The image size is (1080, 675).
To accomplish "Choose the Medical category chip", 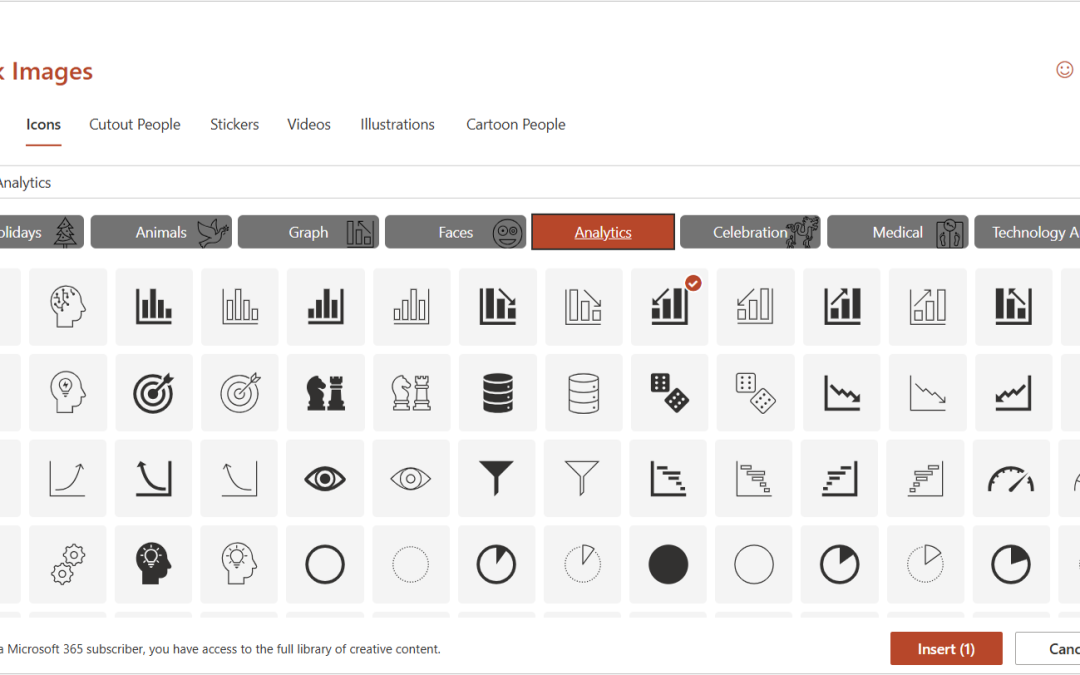I will tap(897, 232).
